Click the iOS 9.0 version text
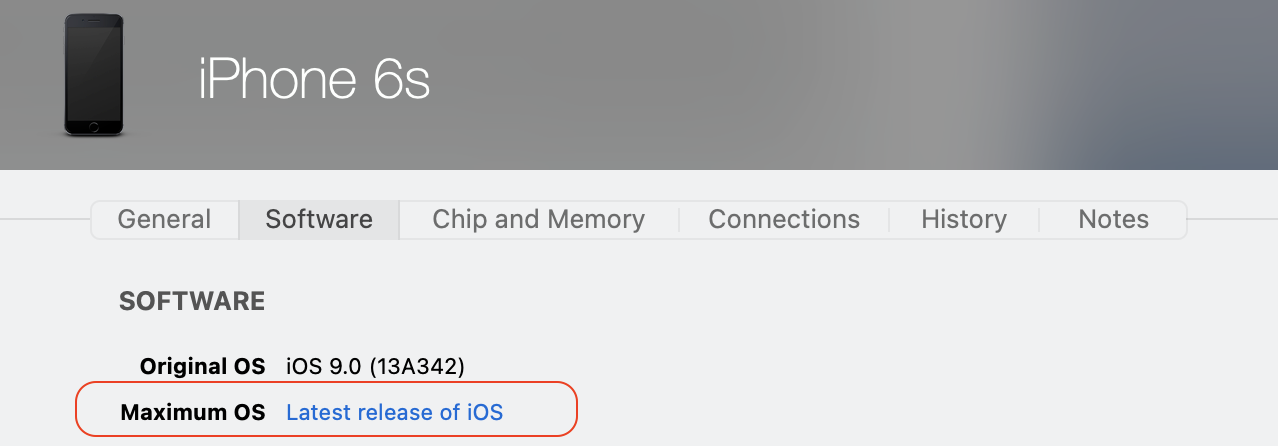 coord(324,367)
